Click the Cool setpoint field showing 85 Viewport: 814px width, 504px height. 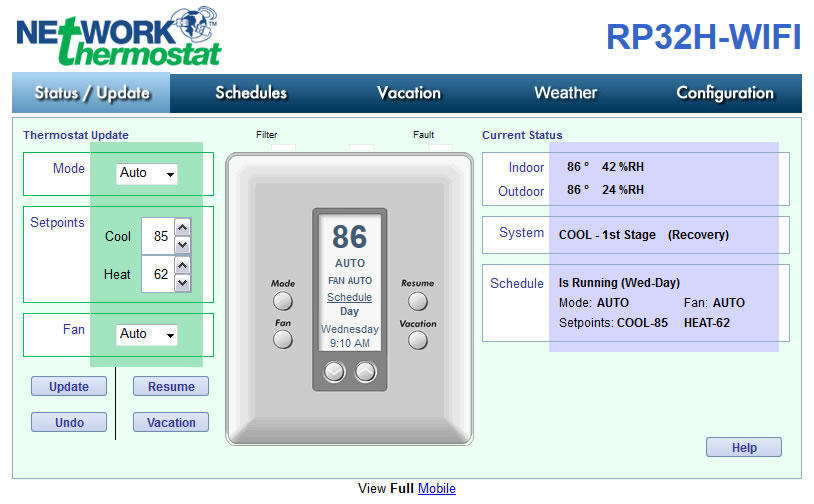click(x=158, y=236)
